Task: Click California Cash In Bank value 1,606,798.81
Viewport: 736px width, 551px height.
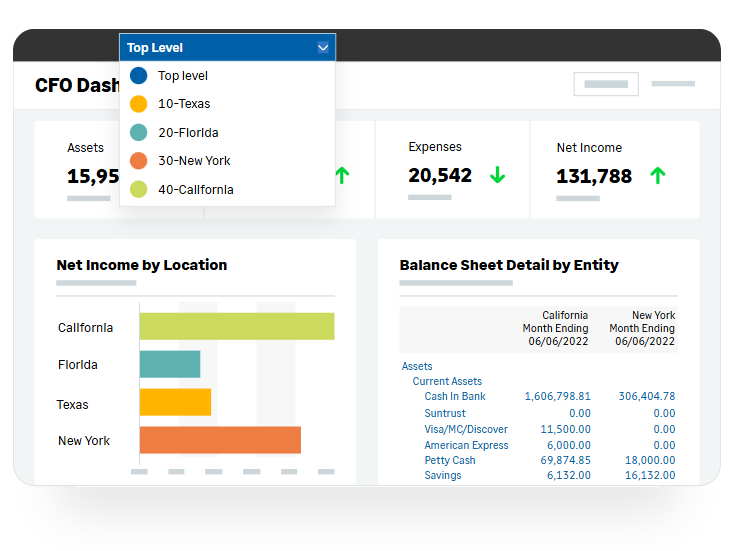Action: 558,397
